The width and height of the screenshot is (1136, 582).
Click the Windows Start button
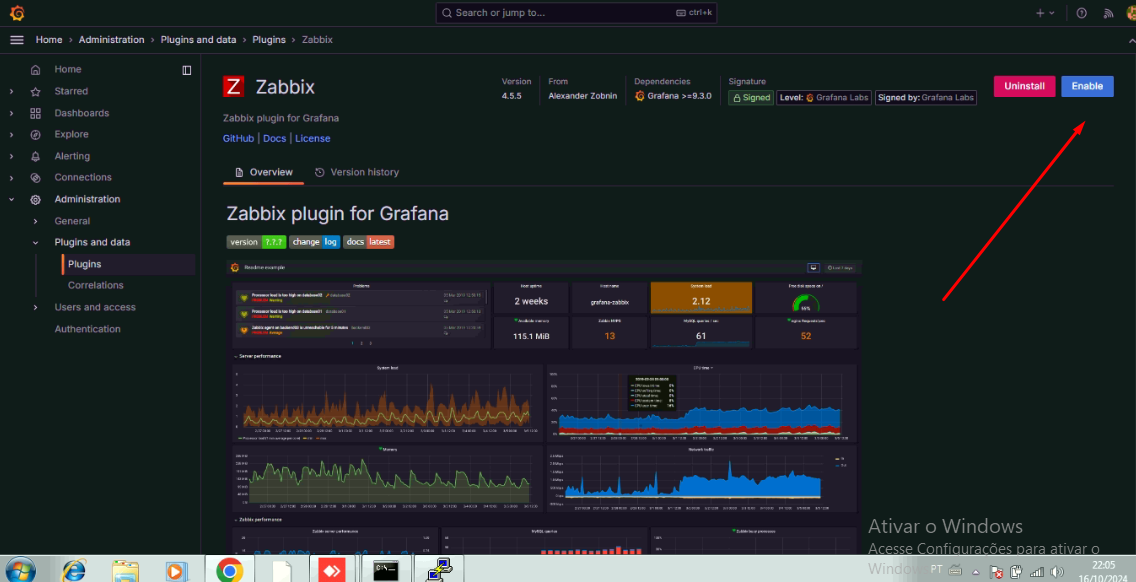[x=20, y=570]
